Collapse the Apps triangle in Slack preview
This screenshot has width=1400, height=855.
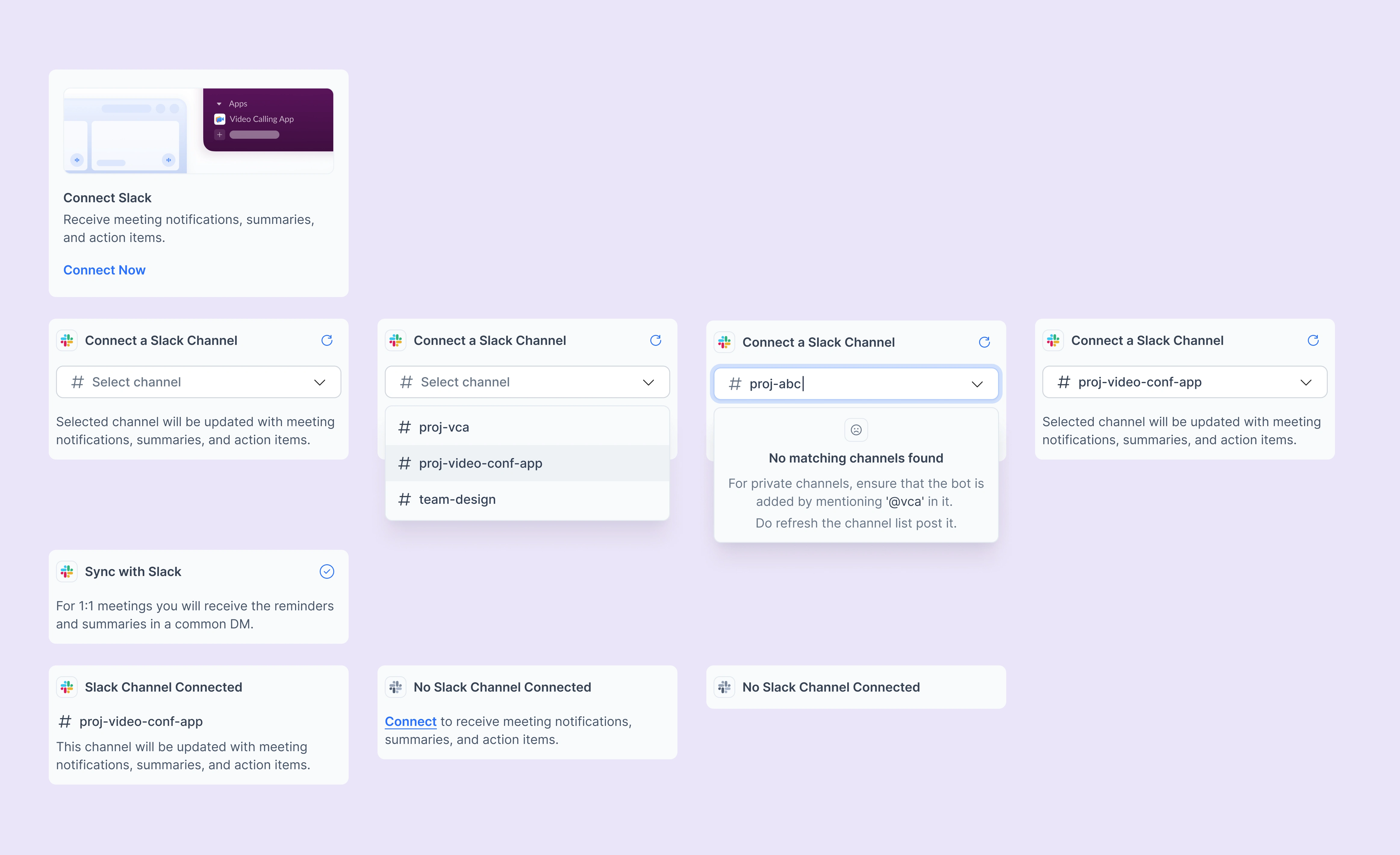(x=219, y=104)
